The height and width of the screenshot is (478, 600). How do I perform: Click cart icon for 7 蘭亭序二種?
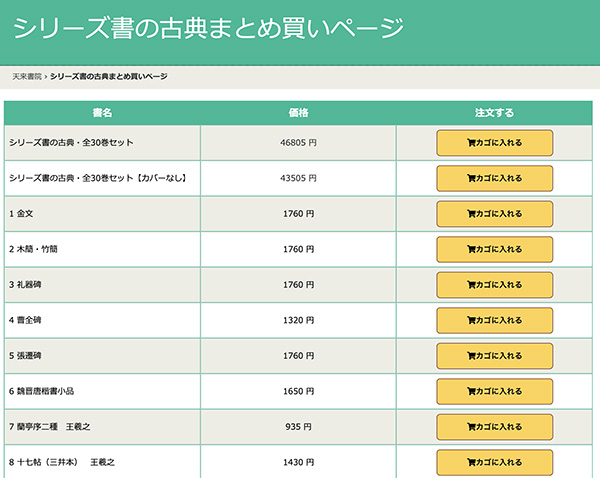471,427
